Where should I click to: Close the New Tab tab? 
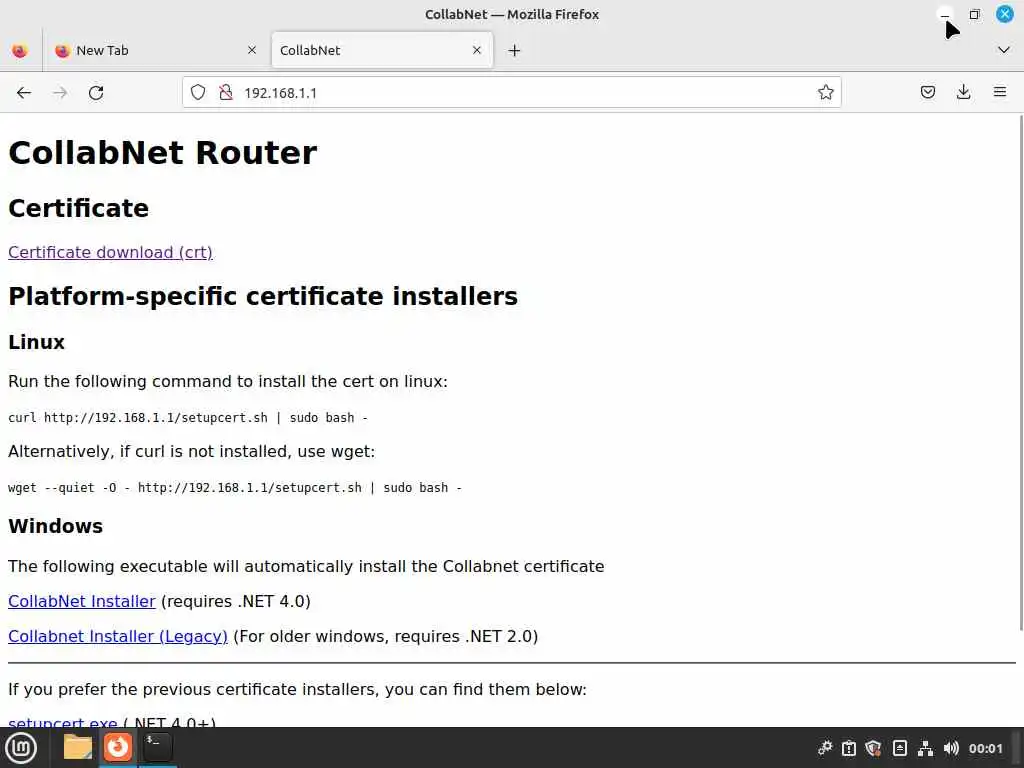[x=252, y=50]
